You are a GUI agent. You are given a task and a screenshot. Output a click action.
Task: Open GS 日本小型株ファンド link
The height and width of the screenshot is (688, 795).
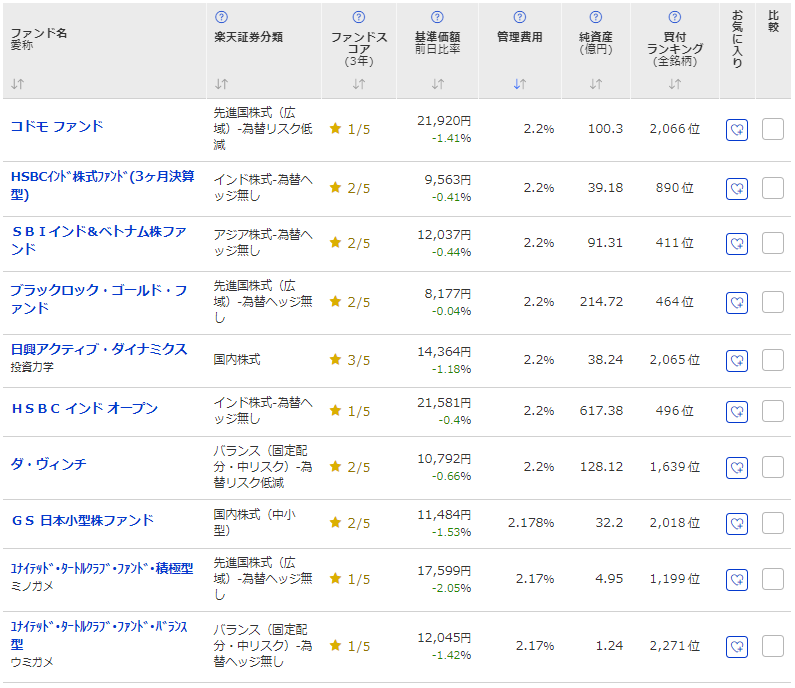(x=83, y=521)
